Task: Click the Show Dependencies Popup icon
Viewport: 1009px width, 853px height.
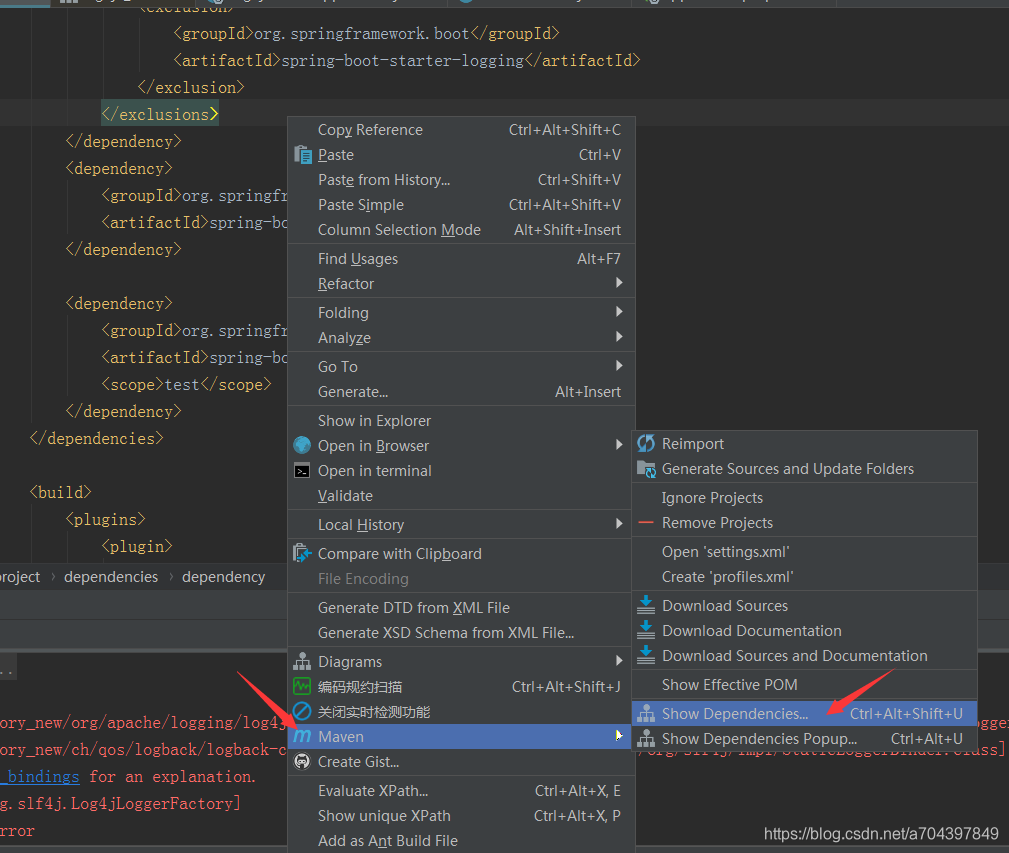Action: [x=646, y=738]
